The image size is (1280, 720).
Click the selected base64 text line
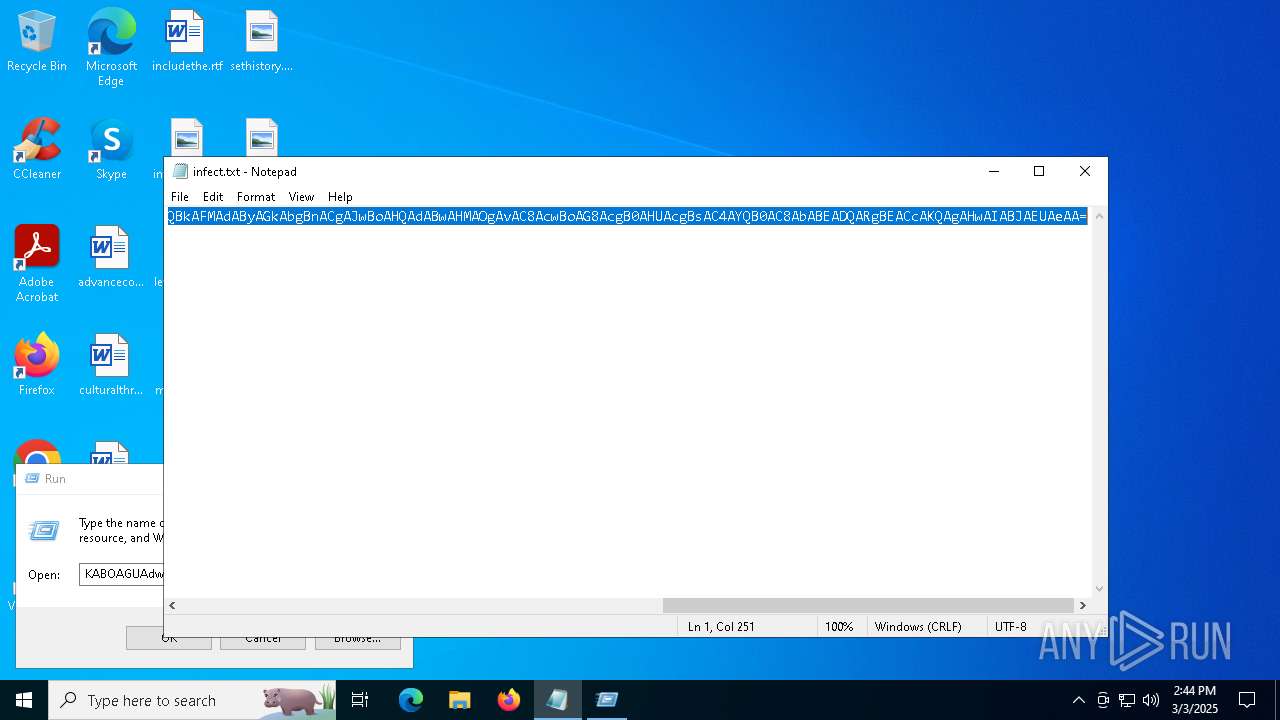tap(627, 217)
